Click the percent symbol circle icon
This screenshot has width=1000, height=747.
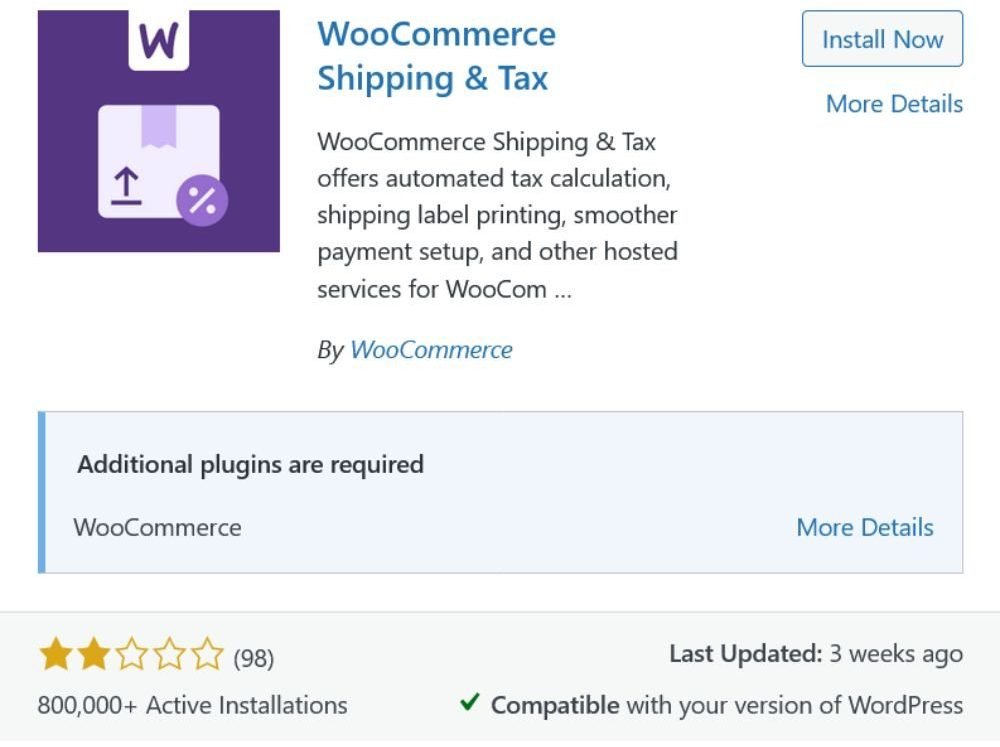click(202, 200)
